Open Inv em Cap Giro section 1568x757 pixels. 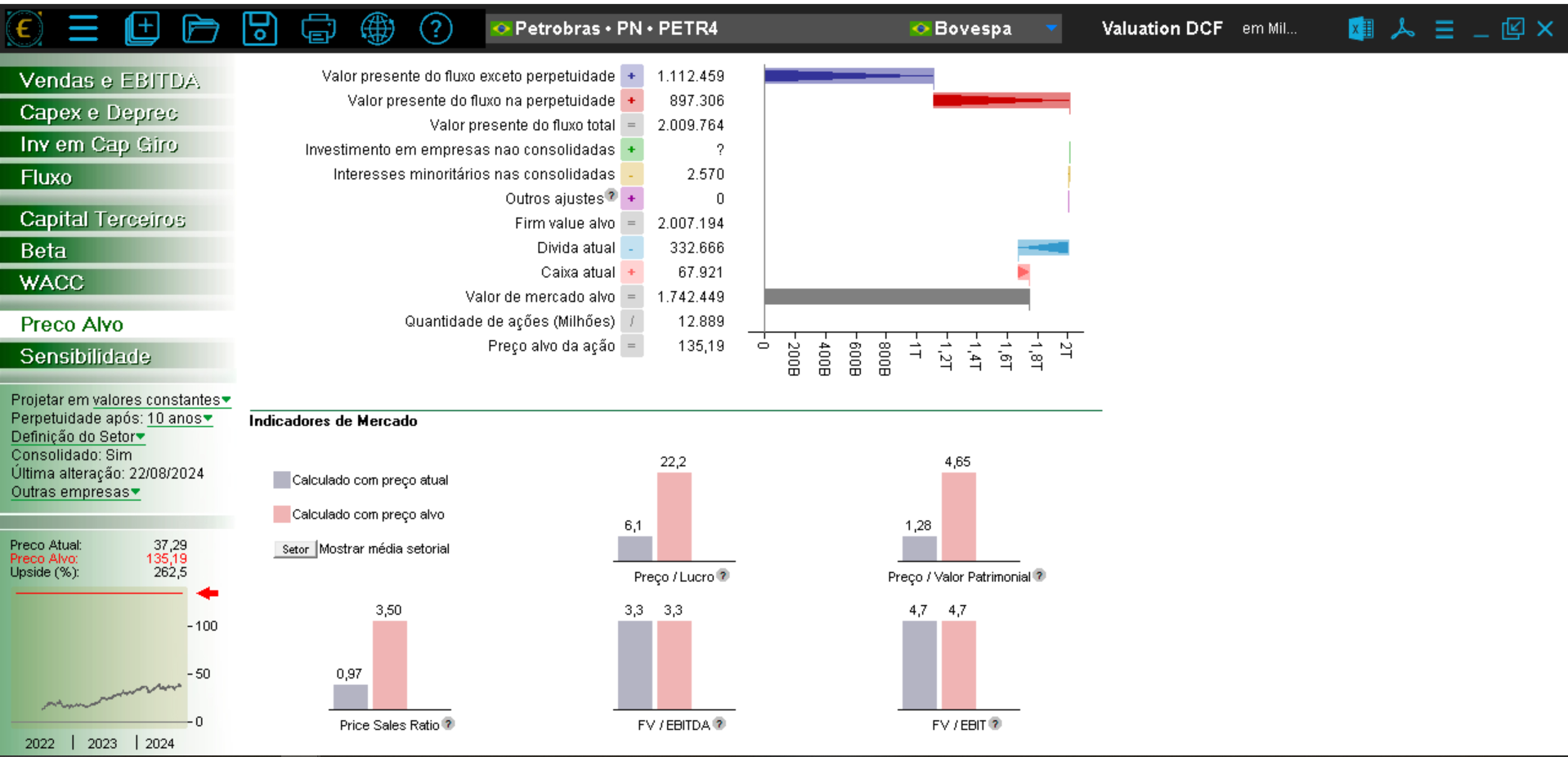click(118, 144)
